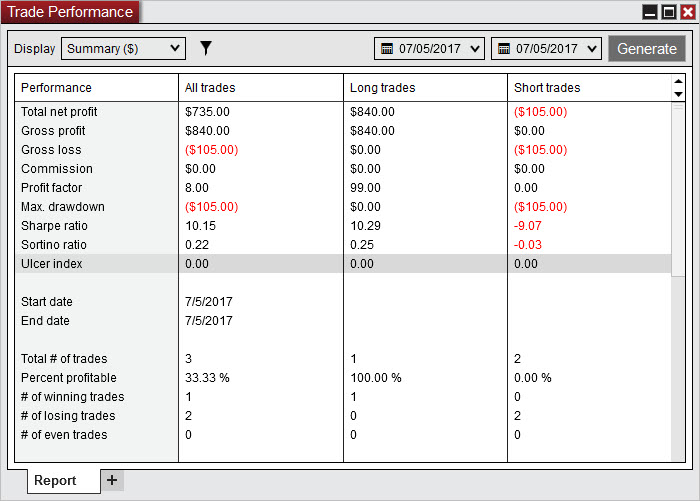Image resolution: width=700 pixels, height=501 pixels.
Task: Select the # of even trades row label
Action: (x=64, y=434)
